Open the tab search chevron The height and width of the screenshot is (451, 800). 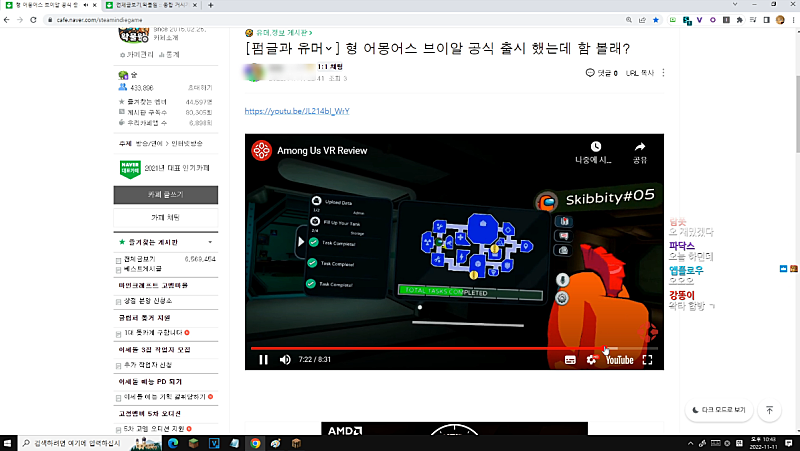pos(735,5)
